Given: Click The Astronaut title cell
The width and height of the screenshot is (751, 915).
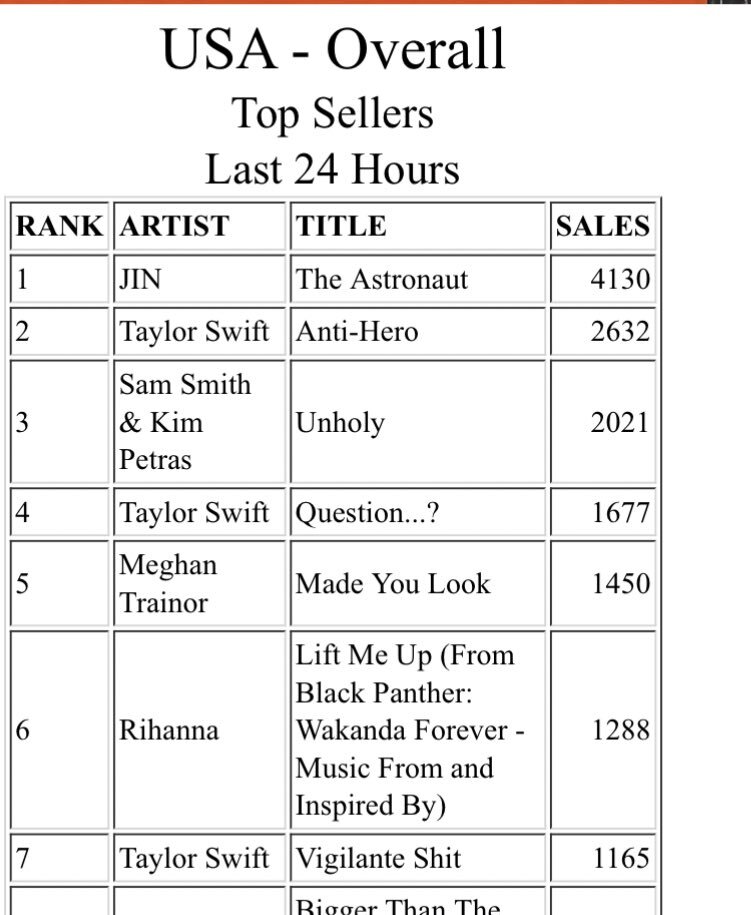Looking at the screenshot, I should pos(381,279).
